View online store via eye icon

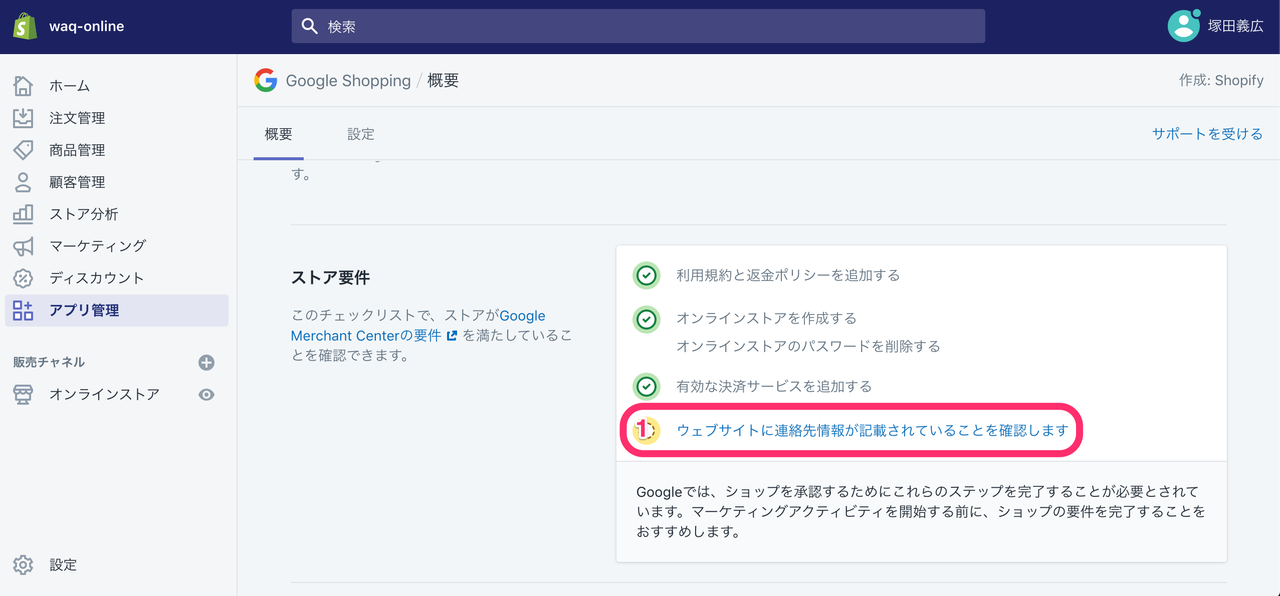click(206, 394)
